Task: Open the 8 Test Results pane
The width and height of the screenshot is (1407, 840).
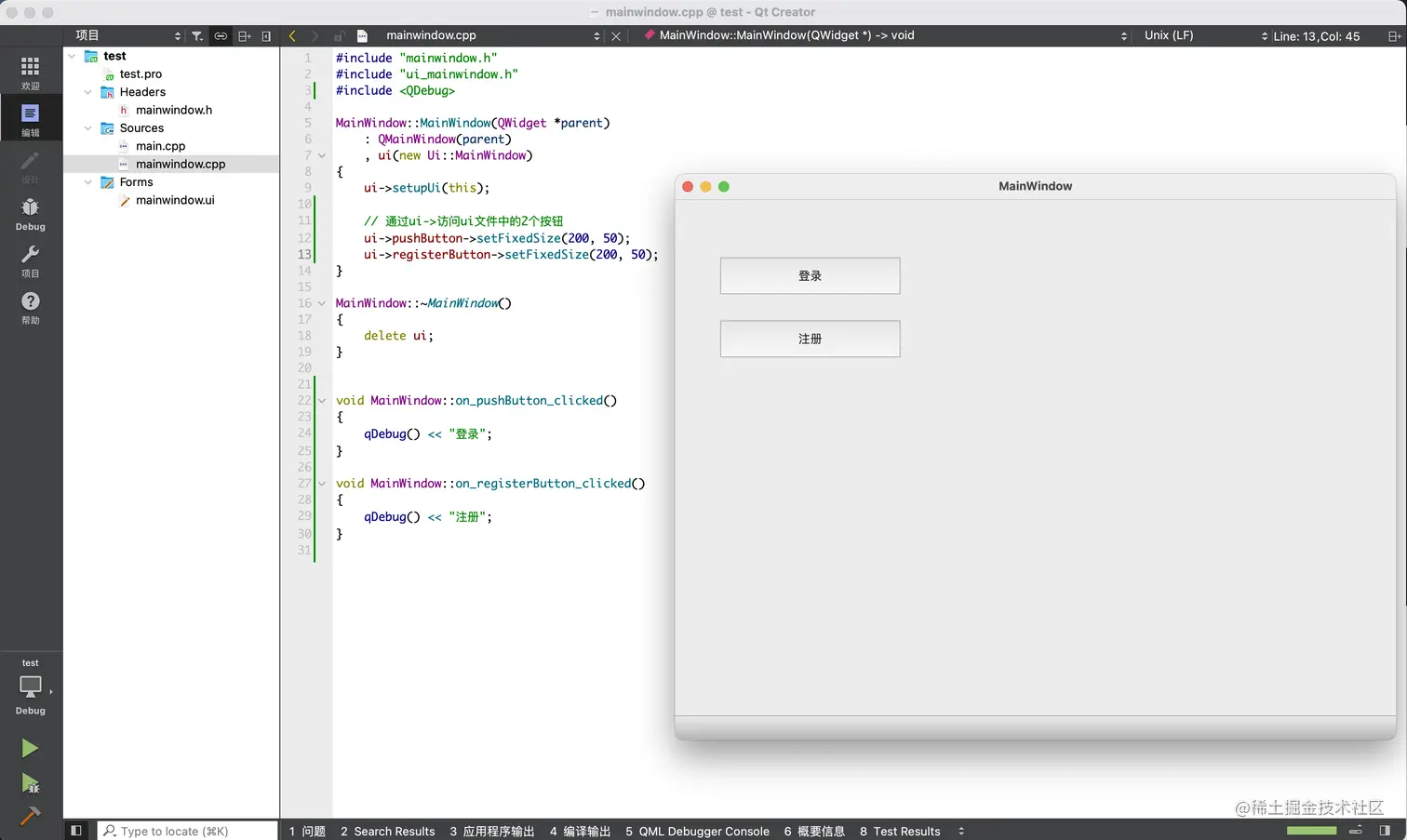Action: (900, 831)
